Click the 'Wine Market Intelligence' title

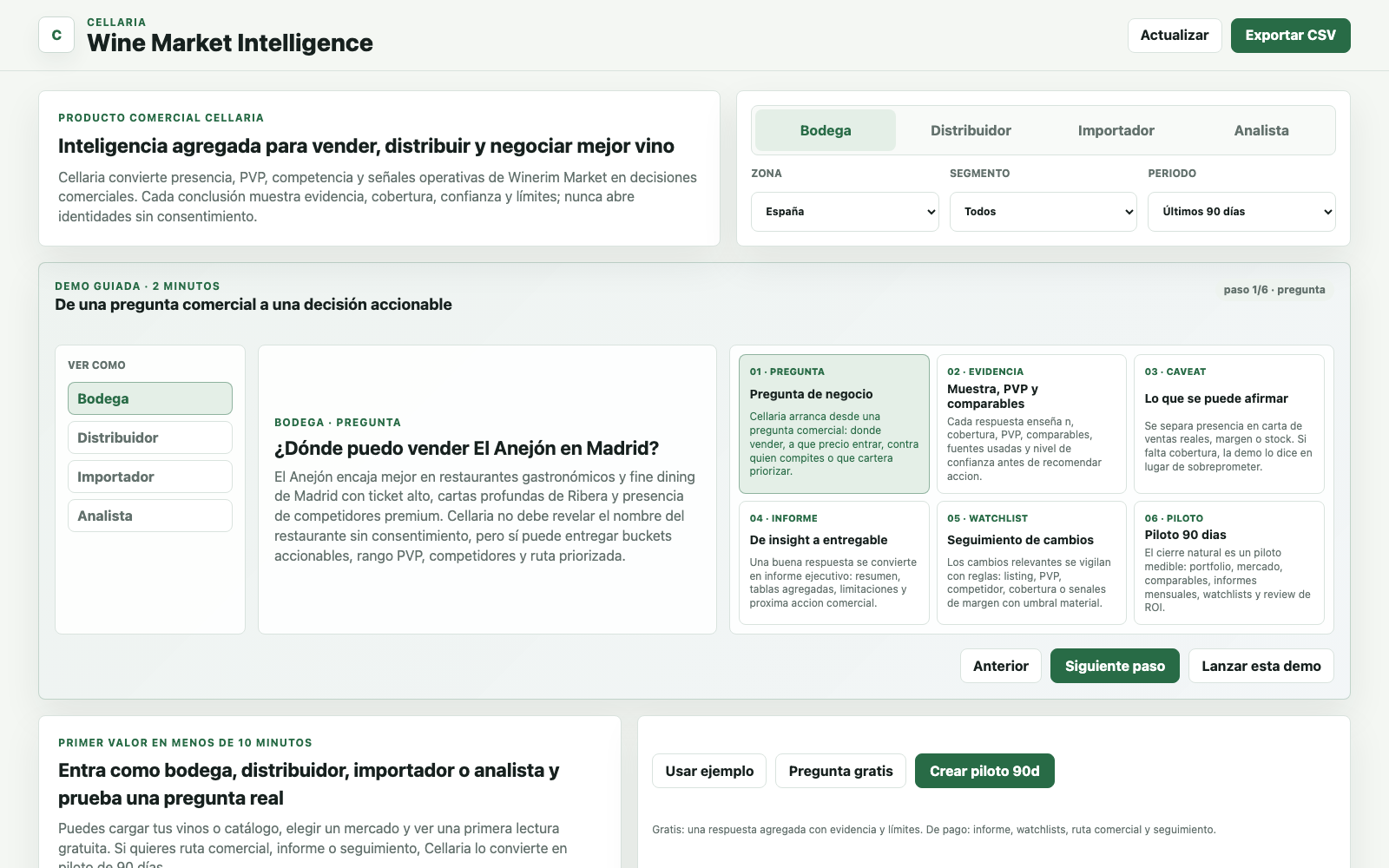[230, 43]
